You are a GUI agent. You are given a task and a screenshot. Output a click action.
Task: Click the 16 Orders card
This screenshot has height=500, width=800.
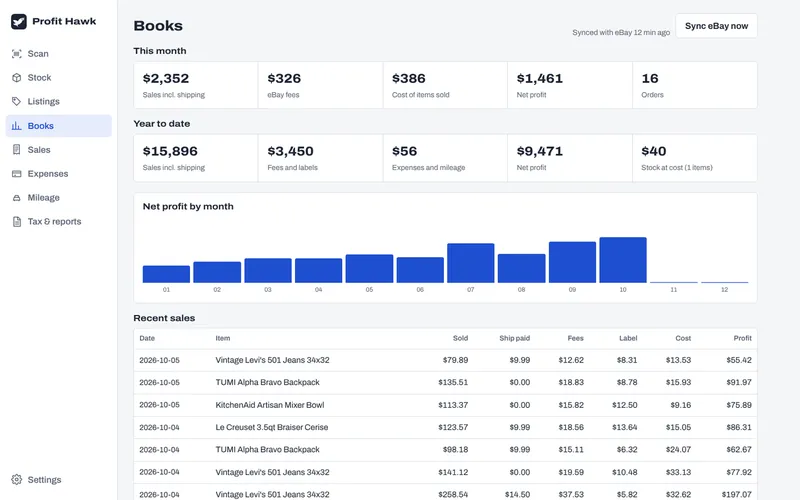tap(695, 85)
